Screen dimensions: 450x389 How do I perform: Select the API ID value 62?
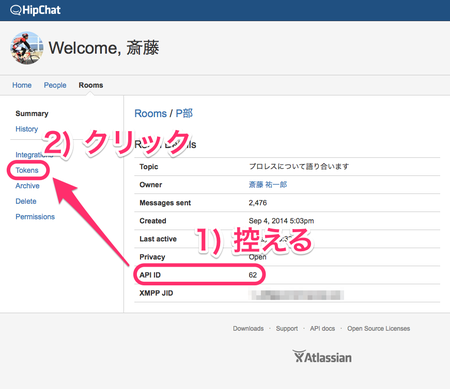pyautogui.click(x=253, y=275)
